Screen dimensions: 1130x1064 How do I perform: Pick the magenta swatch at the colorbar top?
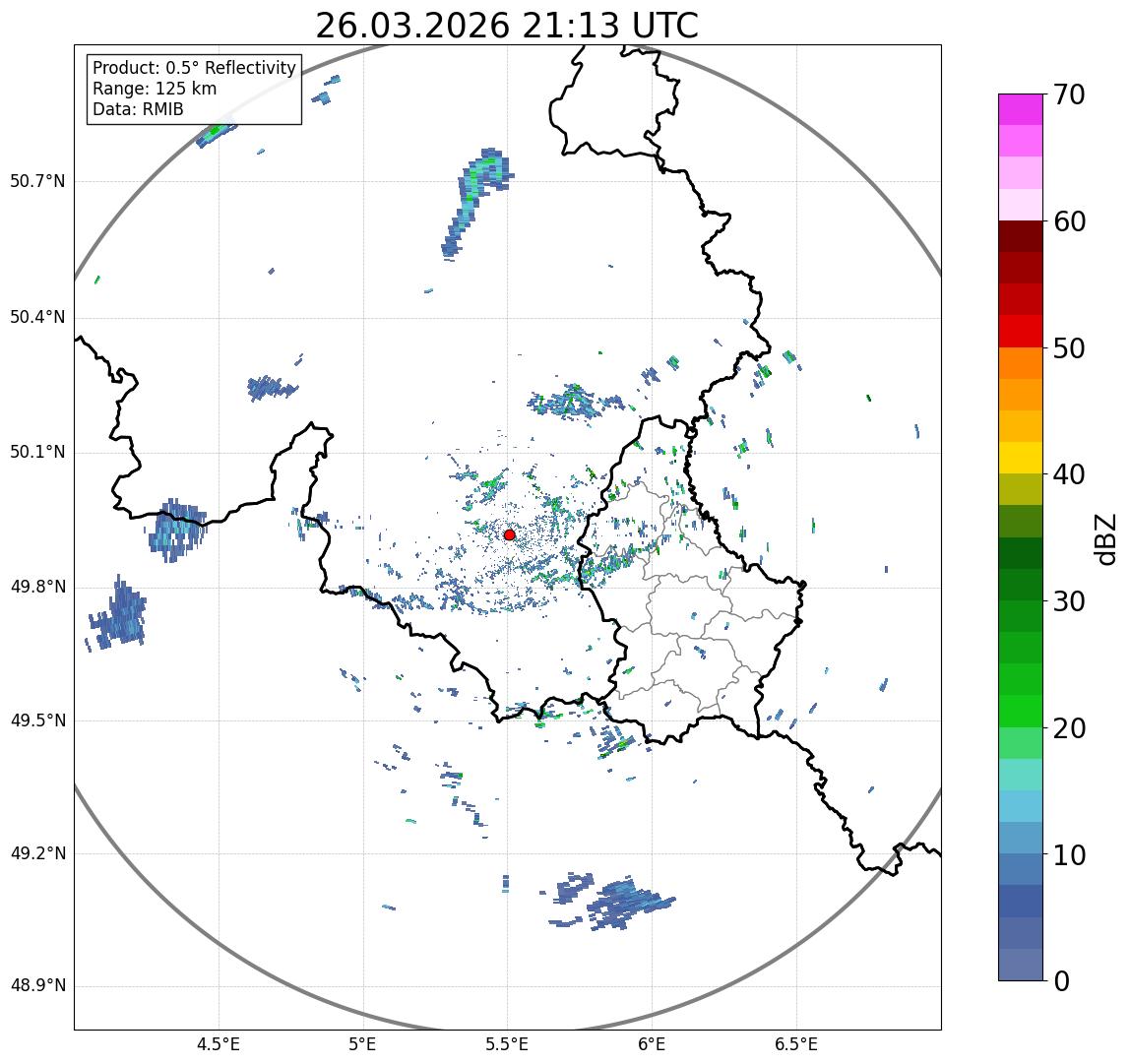click(1021, 109)
